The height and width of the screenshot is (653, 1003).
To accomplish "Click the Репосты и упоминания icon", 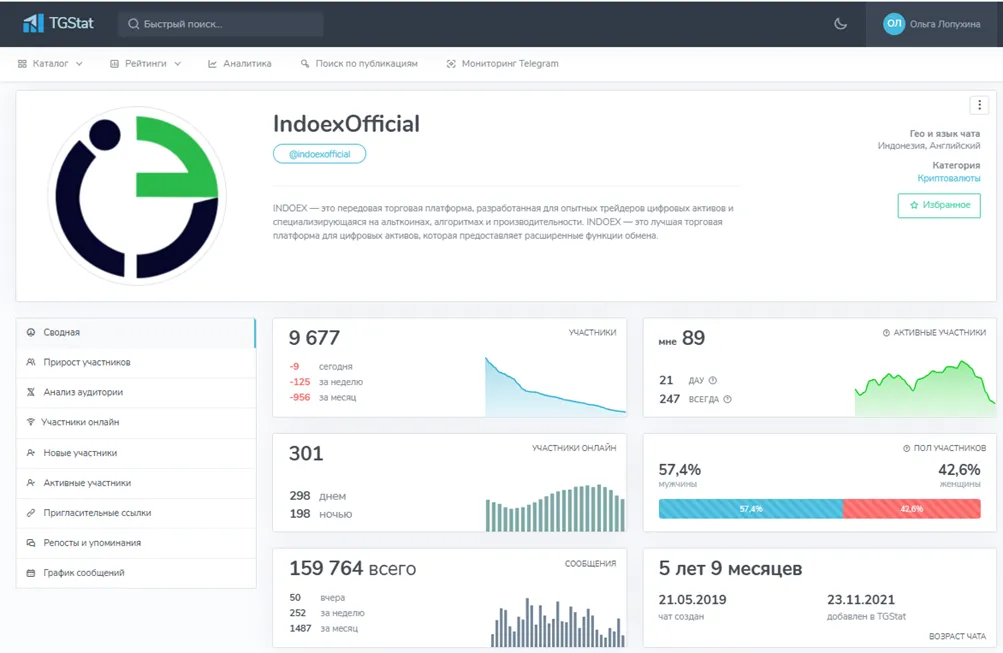I will click(31, 543).
